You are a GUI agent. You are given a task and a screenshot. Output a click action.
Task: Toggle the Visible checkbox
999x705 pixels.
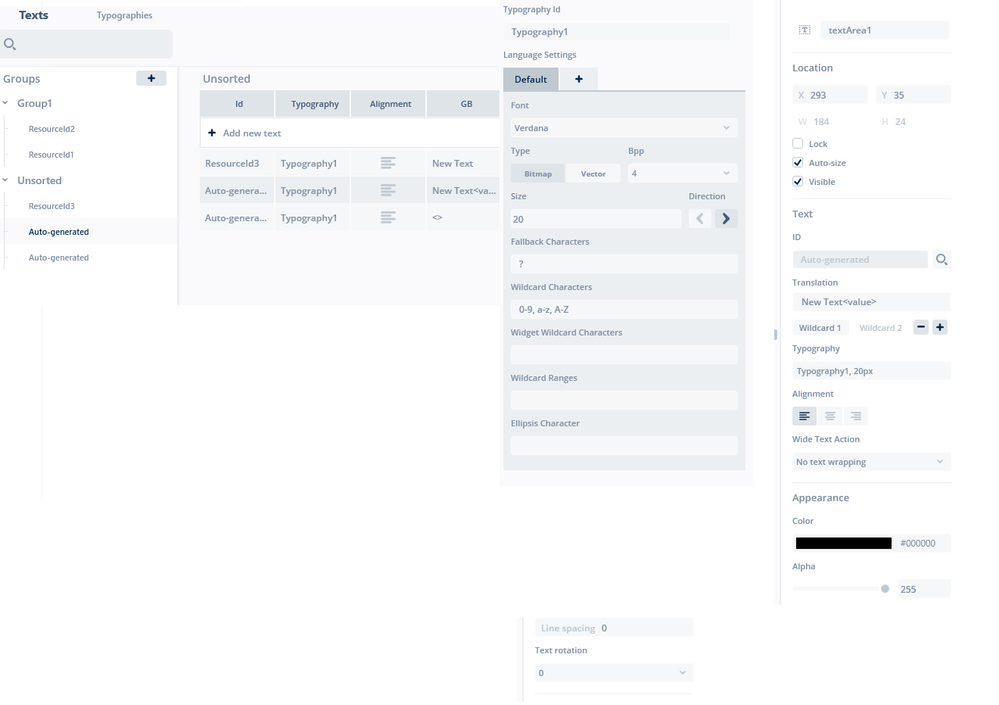click(x=798, y=182)
